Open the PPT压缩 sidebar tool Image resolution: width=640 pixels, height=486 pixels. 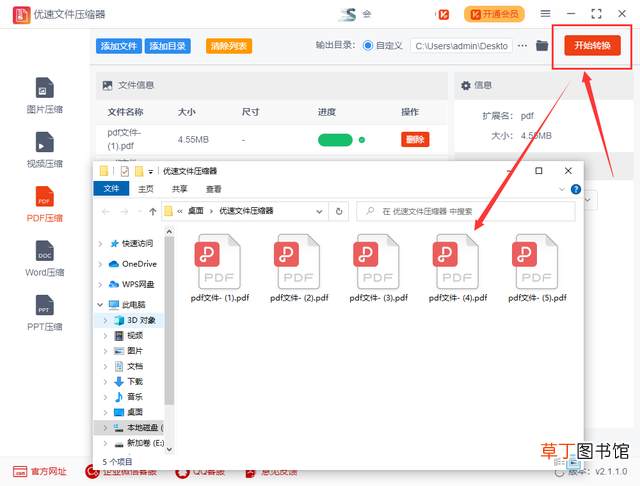[44, 313]
